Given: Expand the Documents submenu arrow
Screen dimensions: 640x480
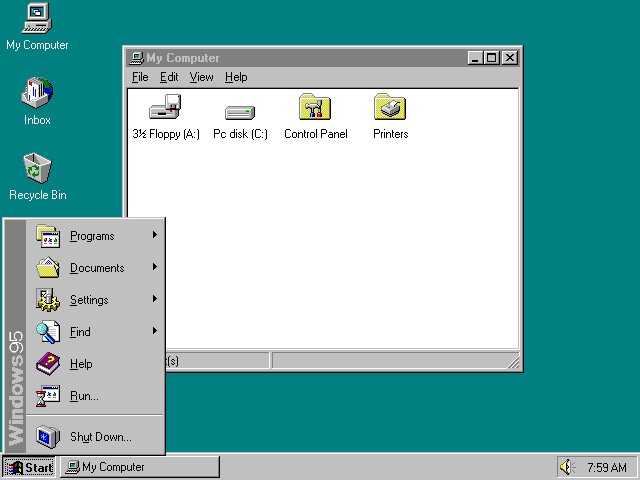Looking at the screenshot, I should (x=155, y=267).
